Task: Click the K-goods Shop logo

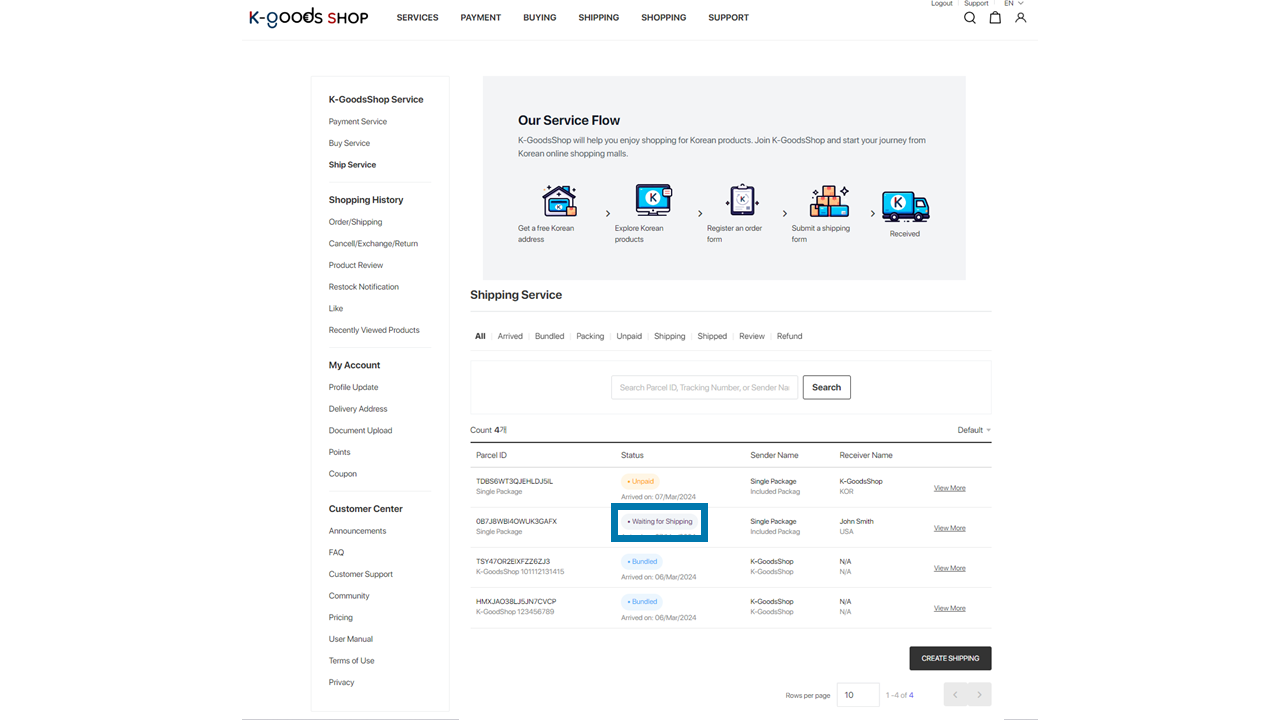Action: tap(308, 17)
